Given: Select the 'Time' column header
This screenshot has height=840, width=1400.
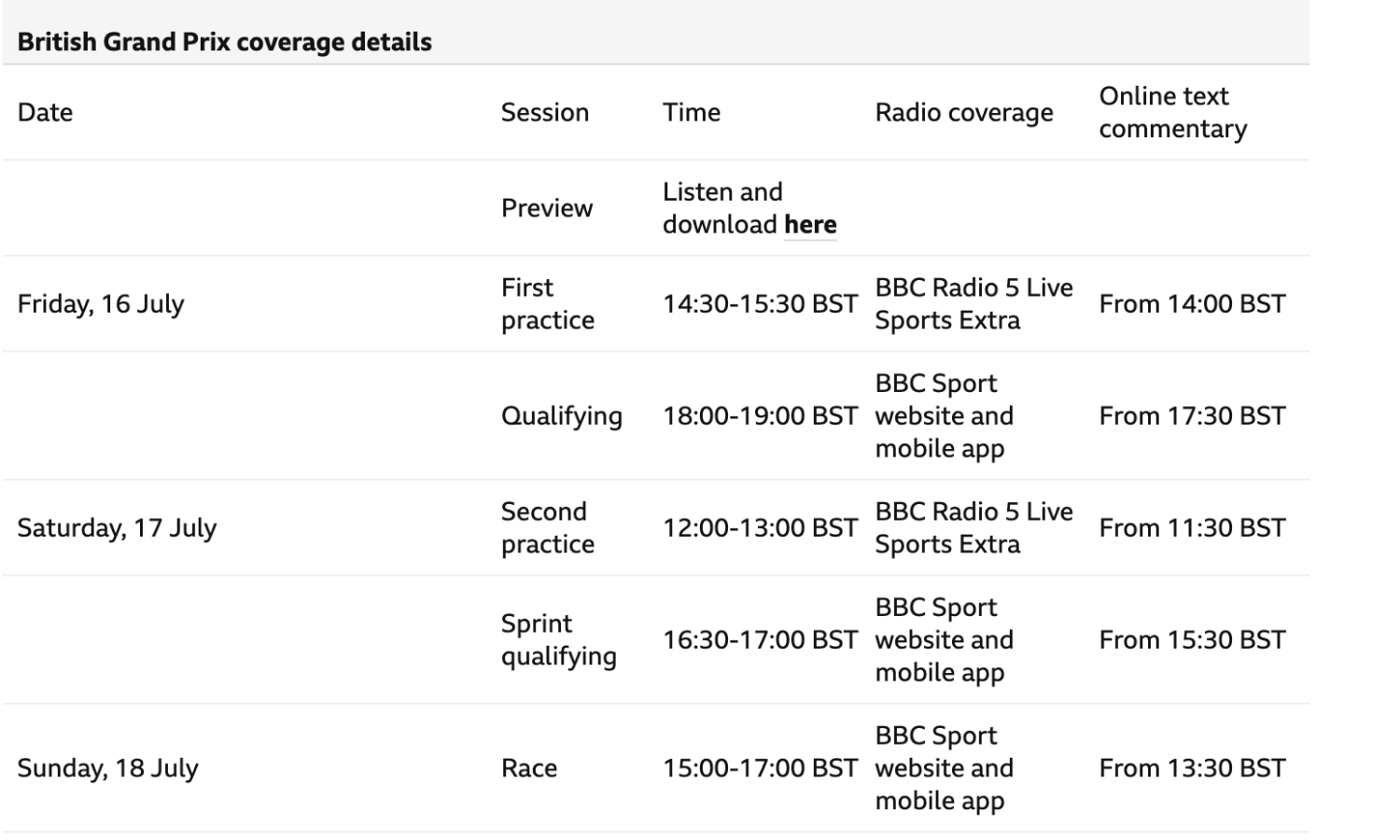Looking at the screenshot, I should click(x=692, y=113).
